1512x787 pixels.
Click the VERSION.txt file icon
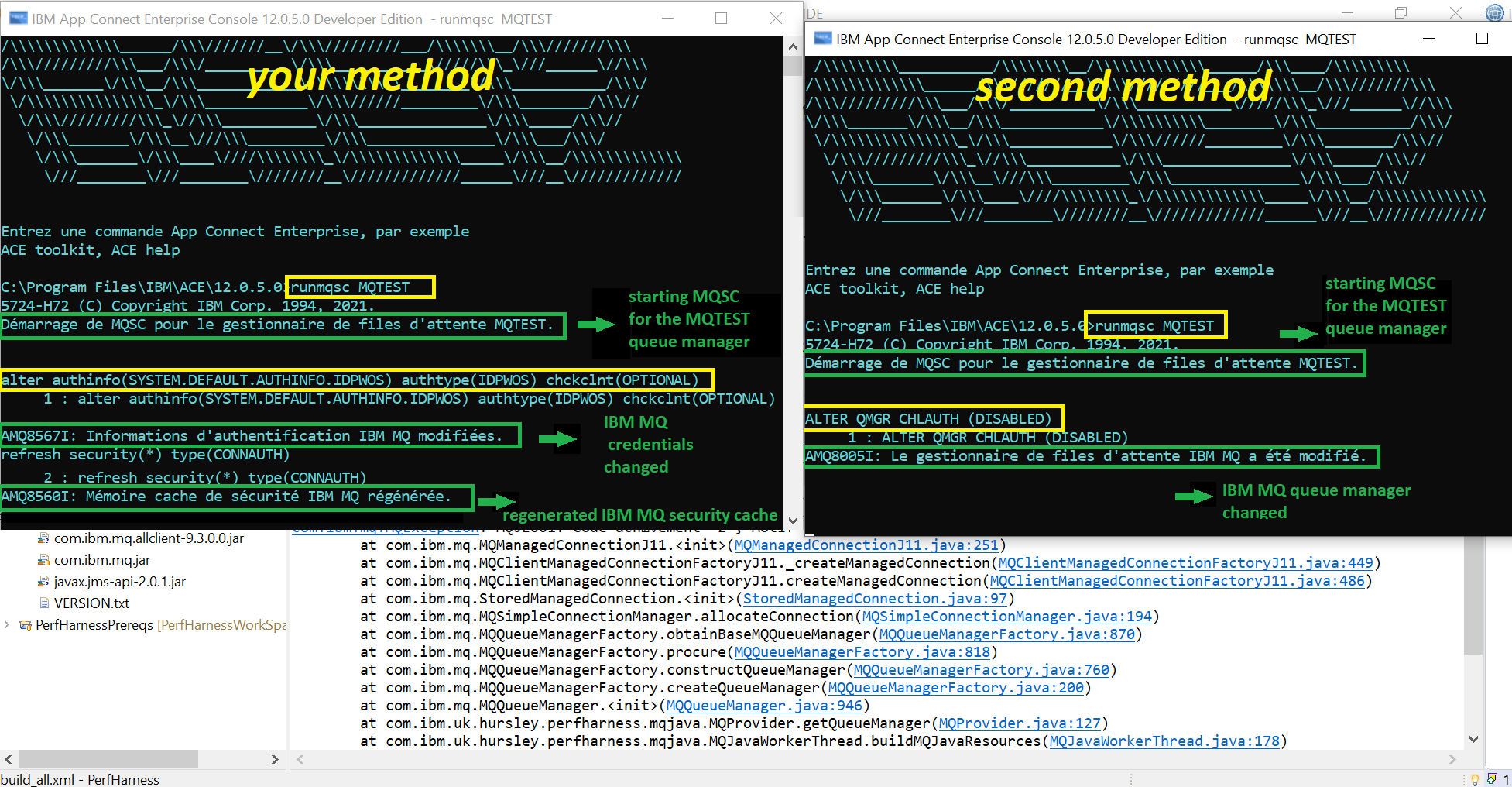point(44,603)
